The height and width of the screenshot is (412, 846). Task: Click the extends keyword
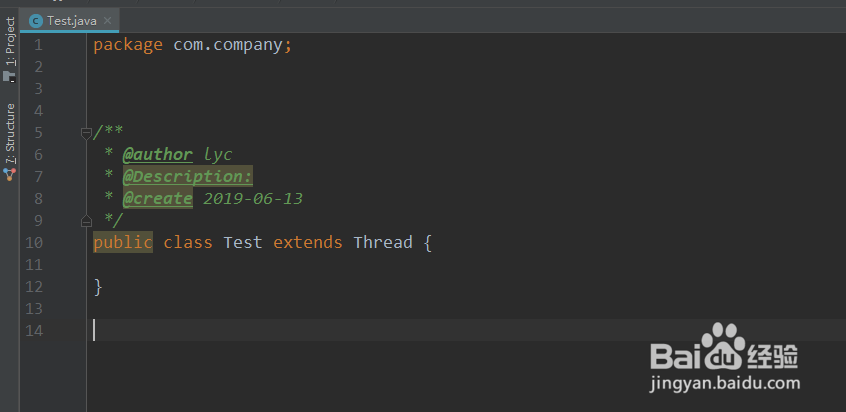click(x=308, y=242)
